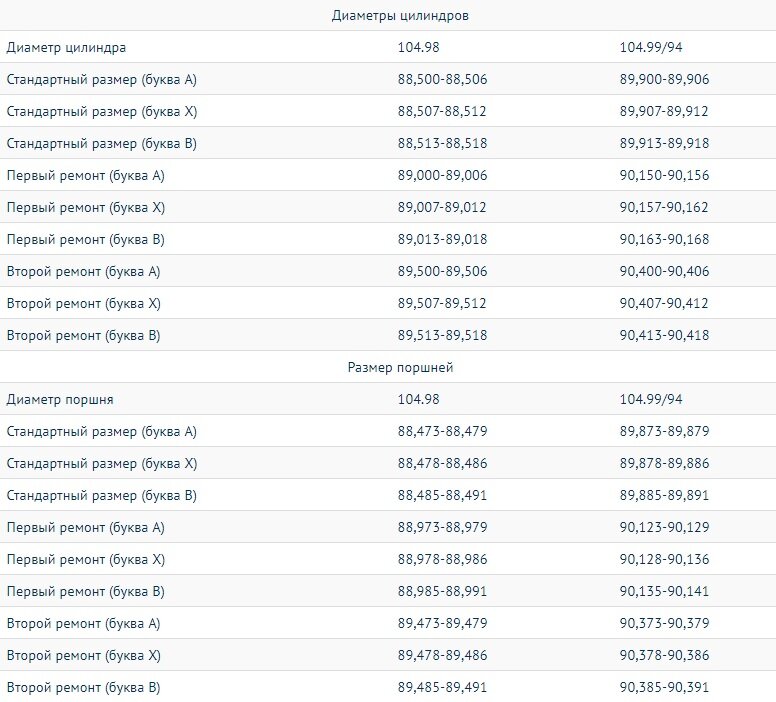Viewport: 776px width, 702px height.
Task: Click cylinder value 89,913-89,918
Action: point(664,143)
